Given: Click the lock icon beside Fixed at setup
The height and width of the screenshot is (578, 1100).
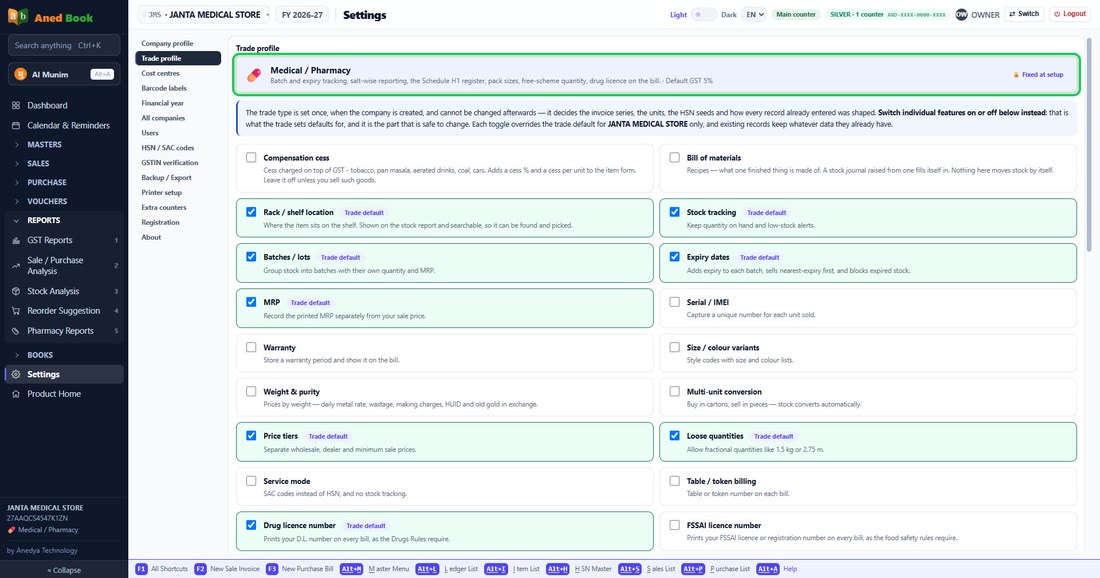Looking at the screenshot, I should 1016,74.
